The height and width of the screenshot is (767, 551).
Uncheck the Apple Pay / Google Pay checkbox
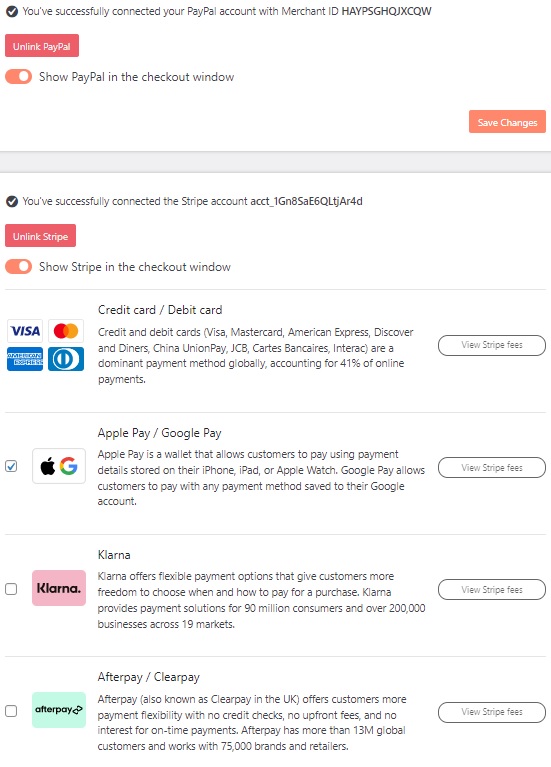11,466
